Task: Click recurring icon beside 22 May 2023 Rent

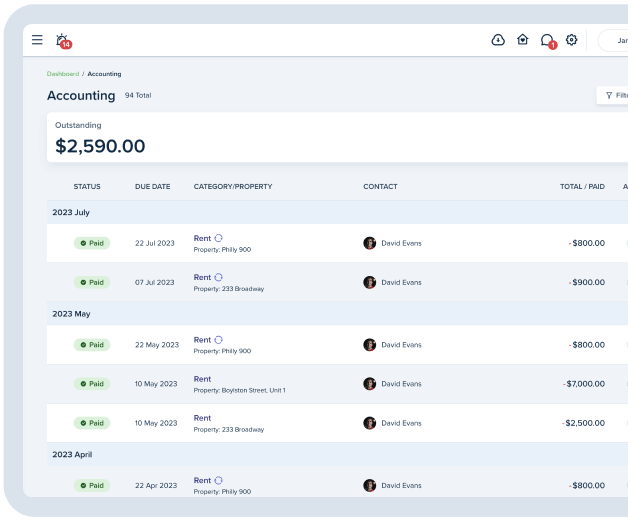Action: click(x=219, y=340)
